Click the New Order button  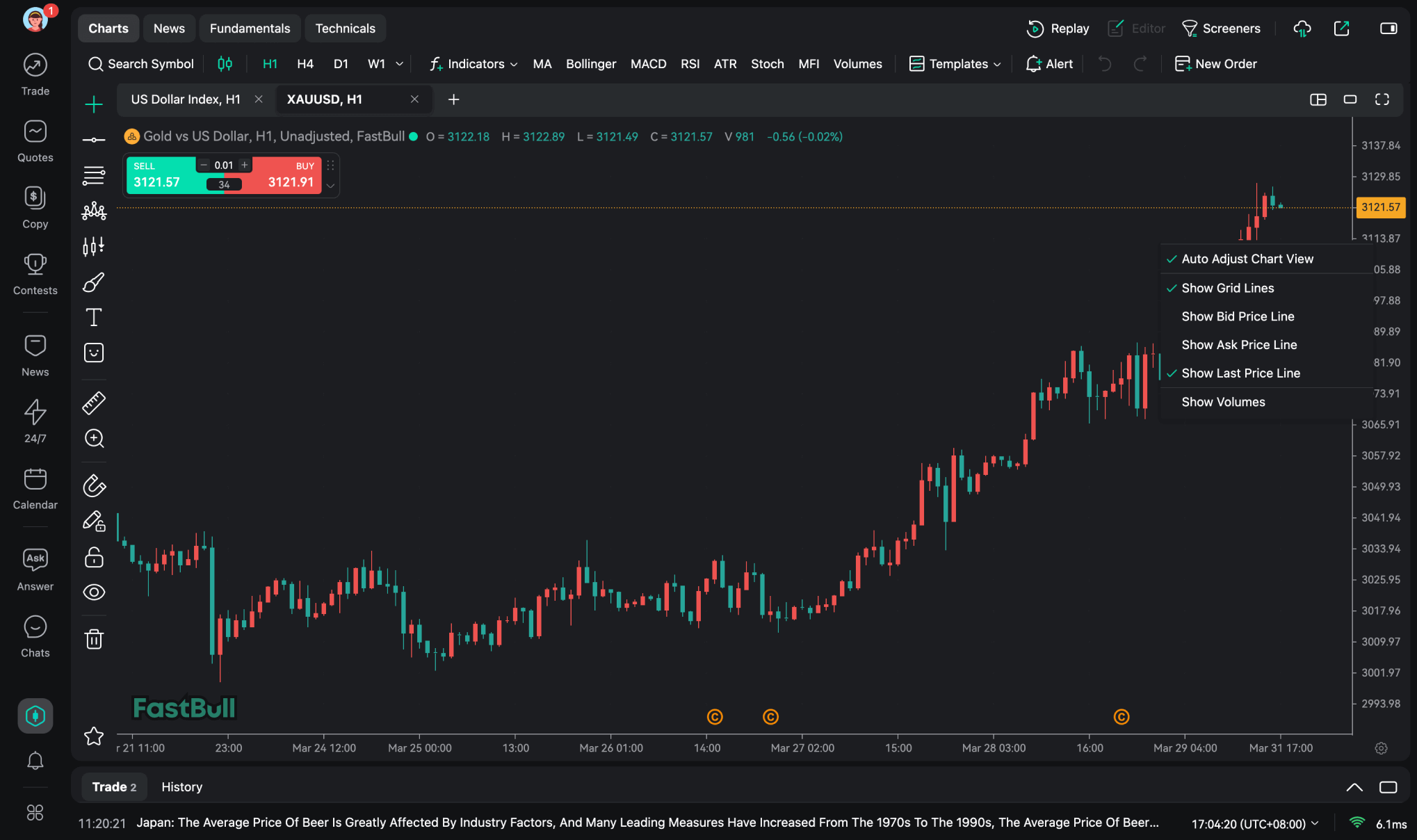[1216, 64]
